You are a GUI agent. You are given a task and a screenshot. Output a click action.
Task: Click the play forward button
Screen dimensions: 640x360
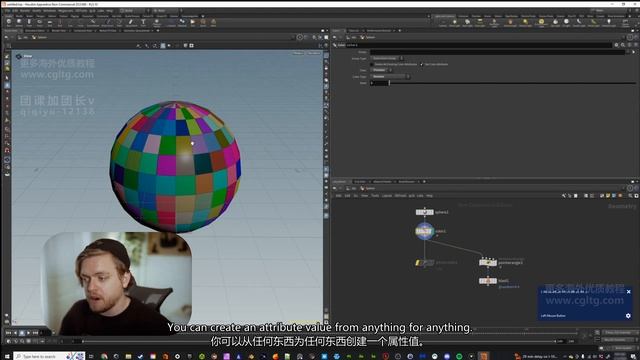click(29, 333)
